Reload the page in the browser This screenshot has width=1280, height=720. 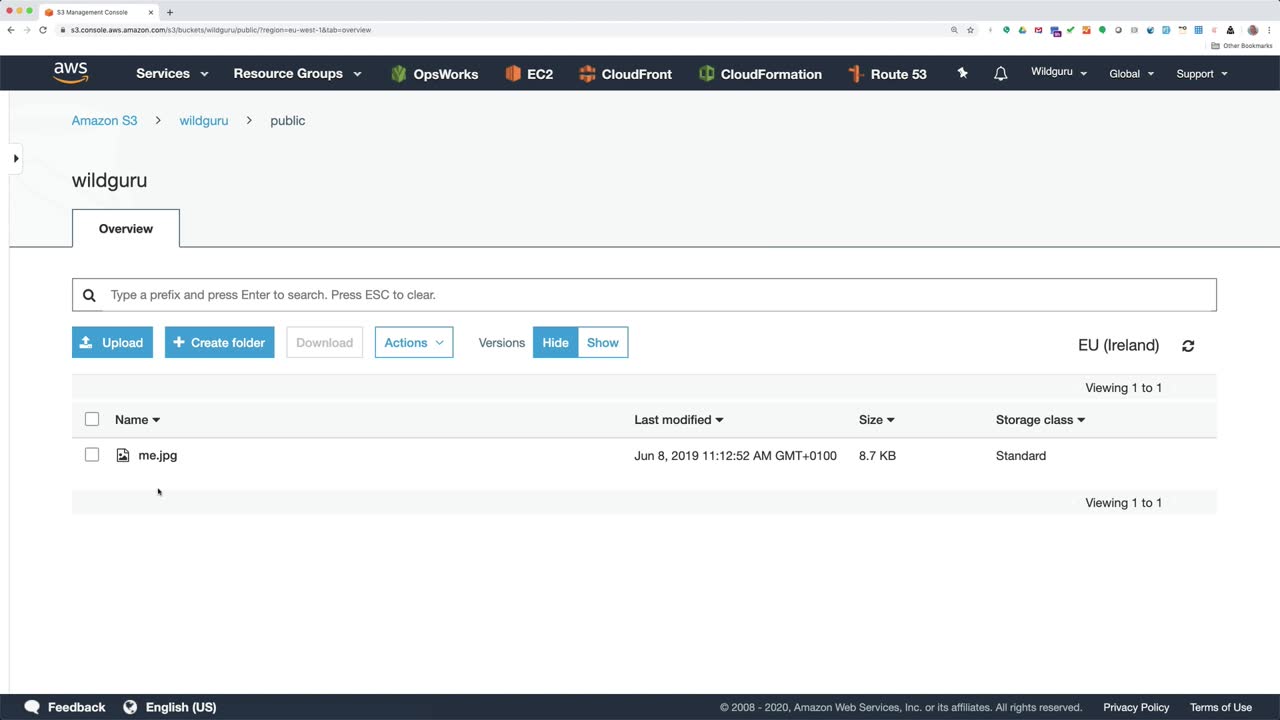tap(43, 30)
